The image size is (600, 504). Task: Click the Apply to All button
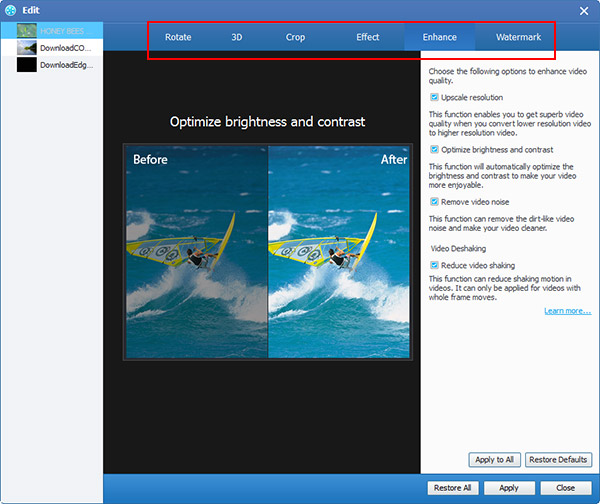click(494, 460)
